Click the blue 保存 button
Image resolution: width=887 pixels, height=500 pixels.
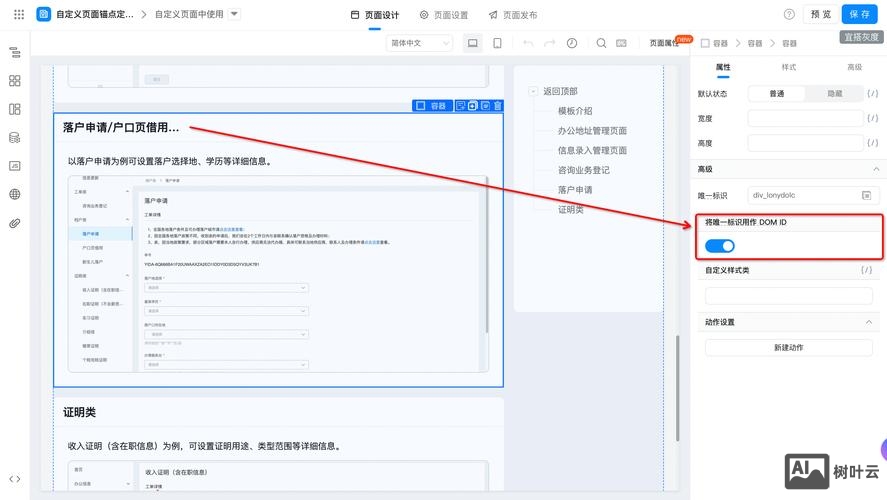(x=859, y=15)
